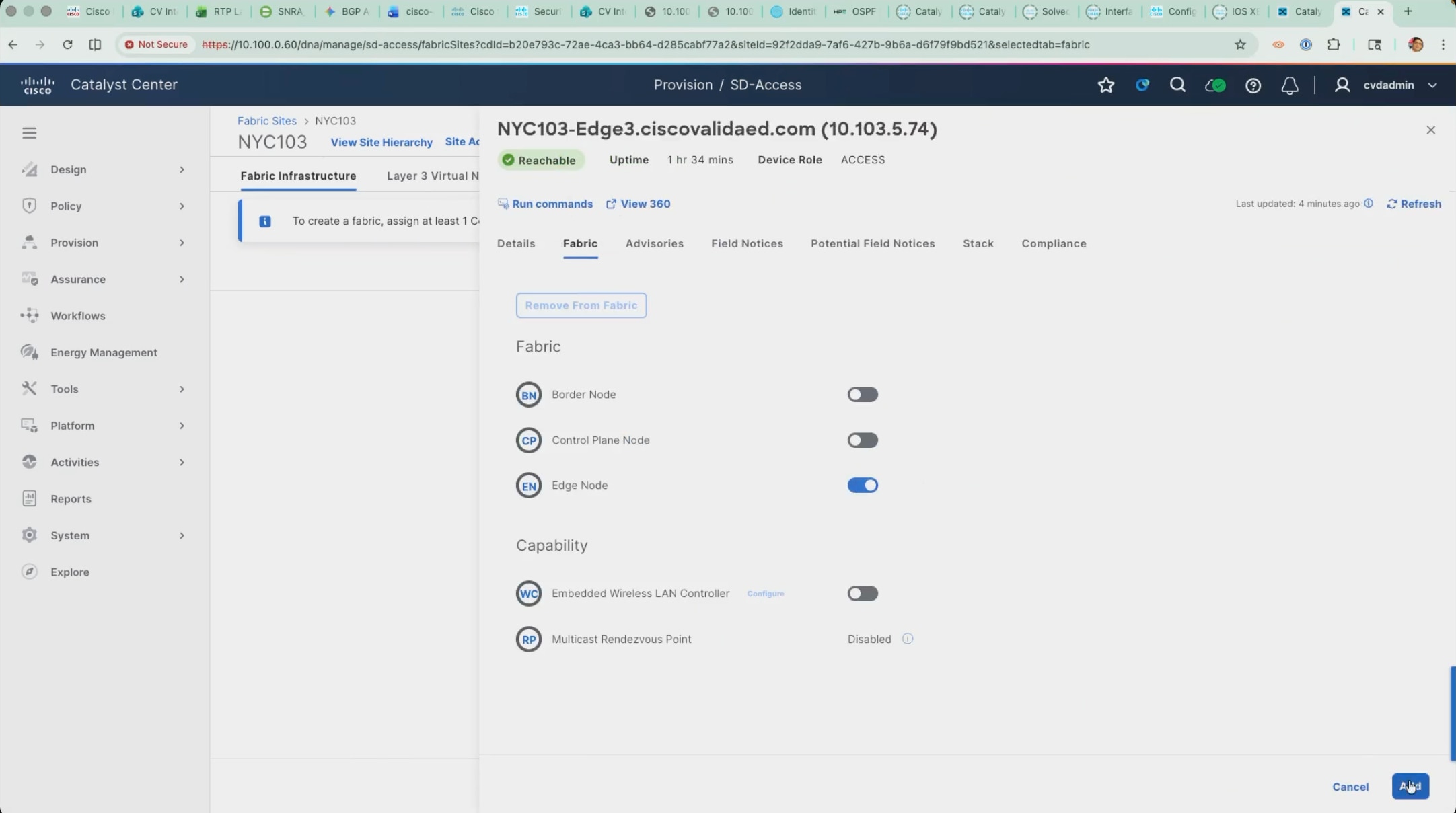The height and width of the screenshot is (813, 1456).
Task: Enable the Control Plane Node toggle
Action: pyautogui.click(x=863, y=440)
